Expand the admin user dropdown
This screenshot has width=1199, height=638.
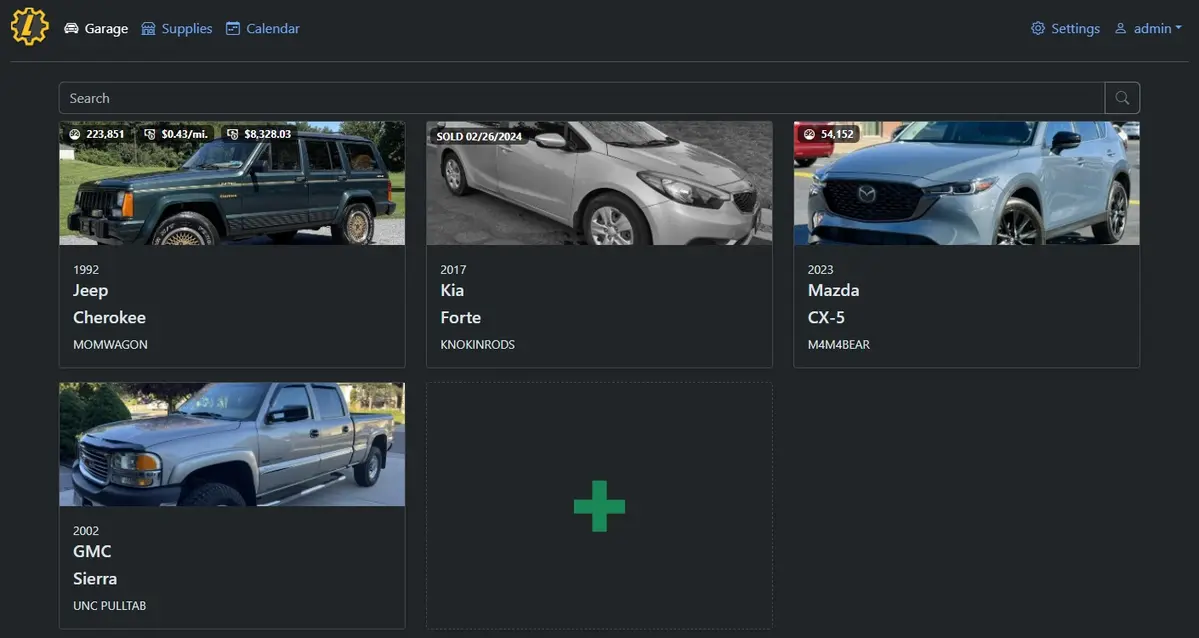point(1148,28)
